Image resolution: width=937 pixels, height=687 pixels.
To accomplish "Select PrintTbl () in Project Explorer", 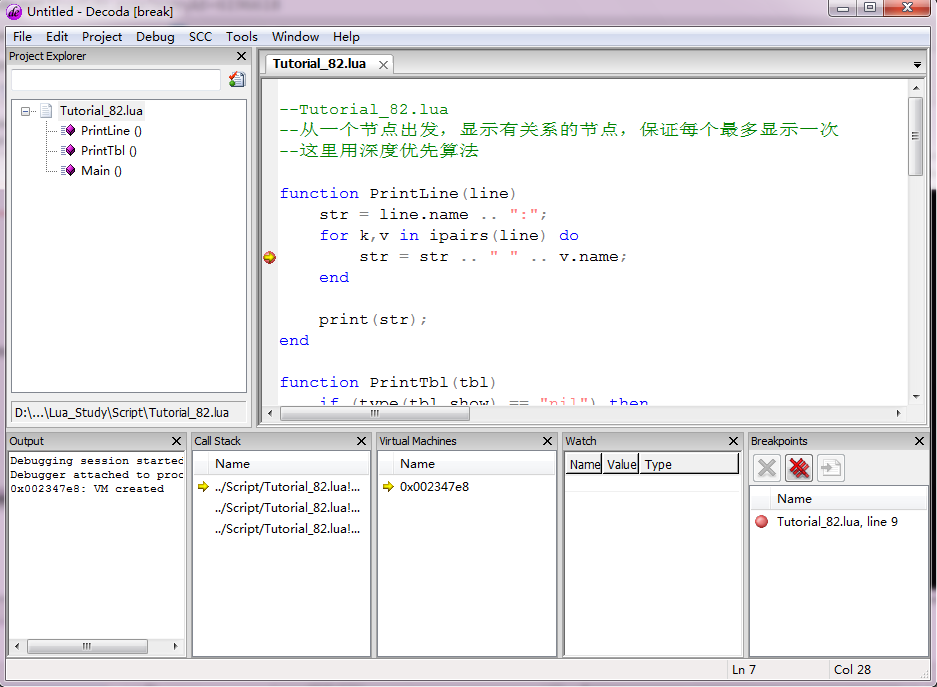I will tap(109, 151).
